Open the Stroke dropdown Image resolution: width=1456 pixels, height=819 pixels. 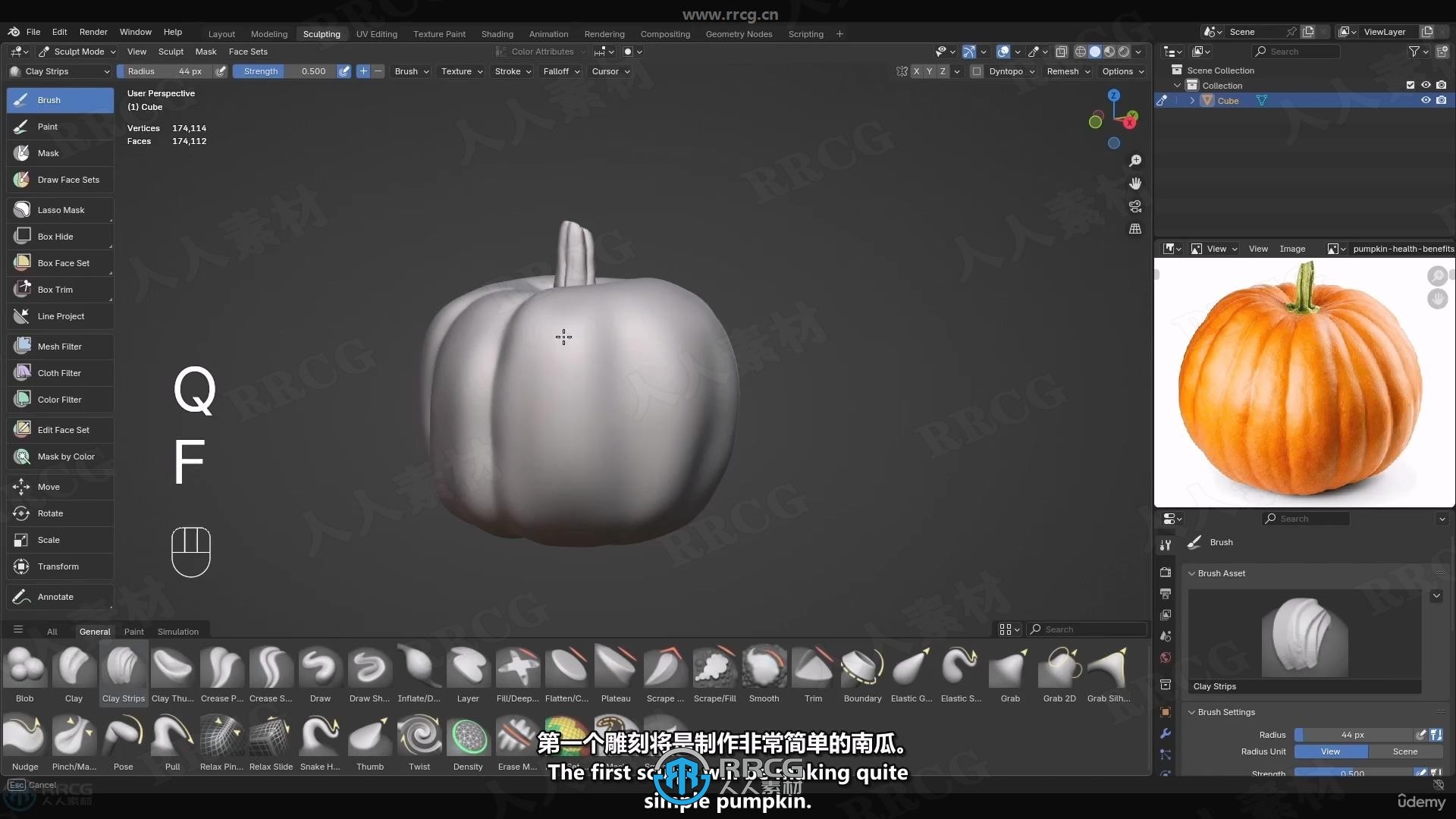point(513,71)
